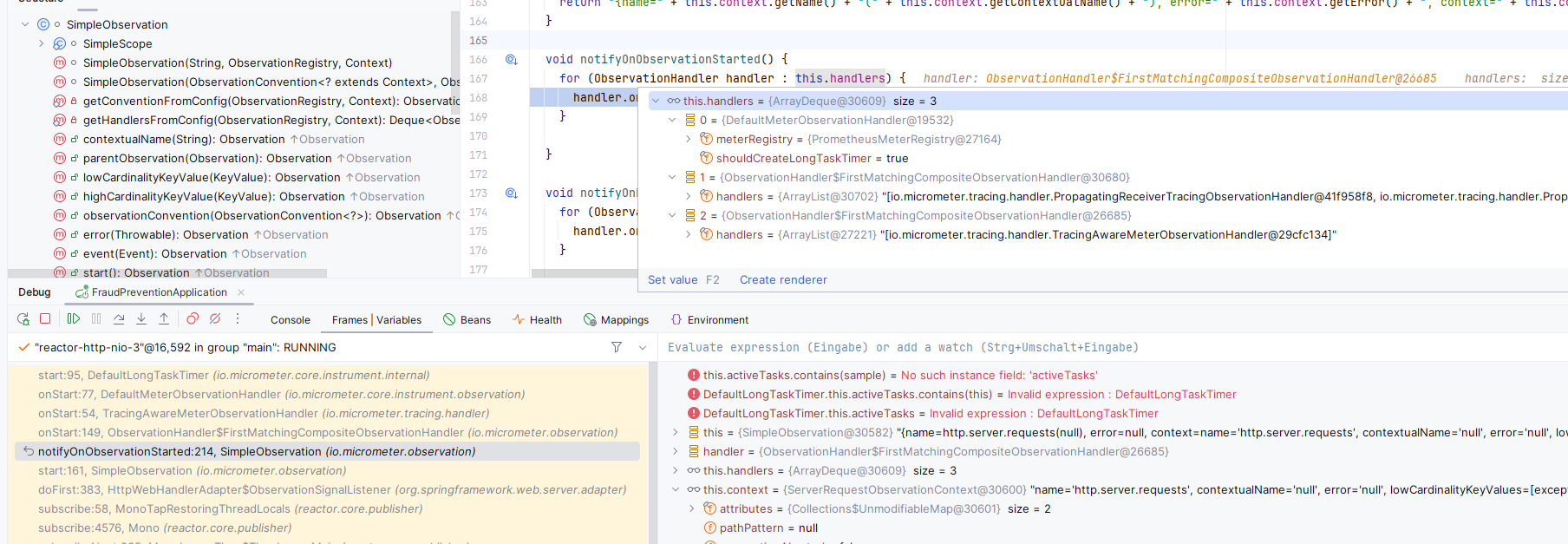Stop the debug session with the red square
This screenshot has height=544, width=1568.
45,319
